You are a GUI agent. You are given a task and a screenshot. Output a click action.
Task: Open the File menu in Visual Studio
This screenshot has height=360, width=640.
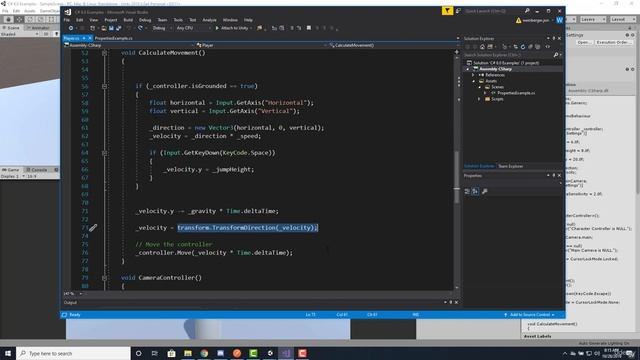(67, 20)
